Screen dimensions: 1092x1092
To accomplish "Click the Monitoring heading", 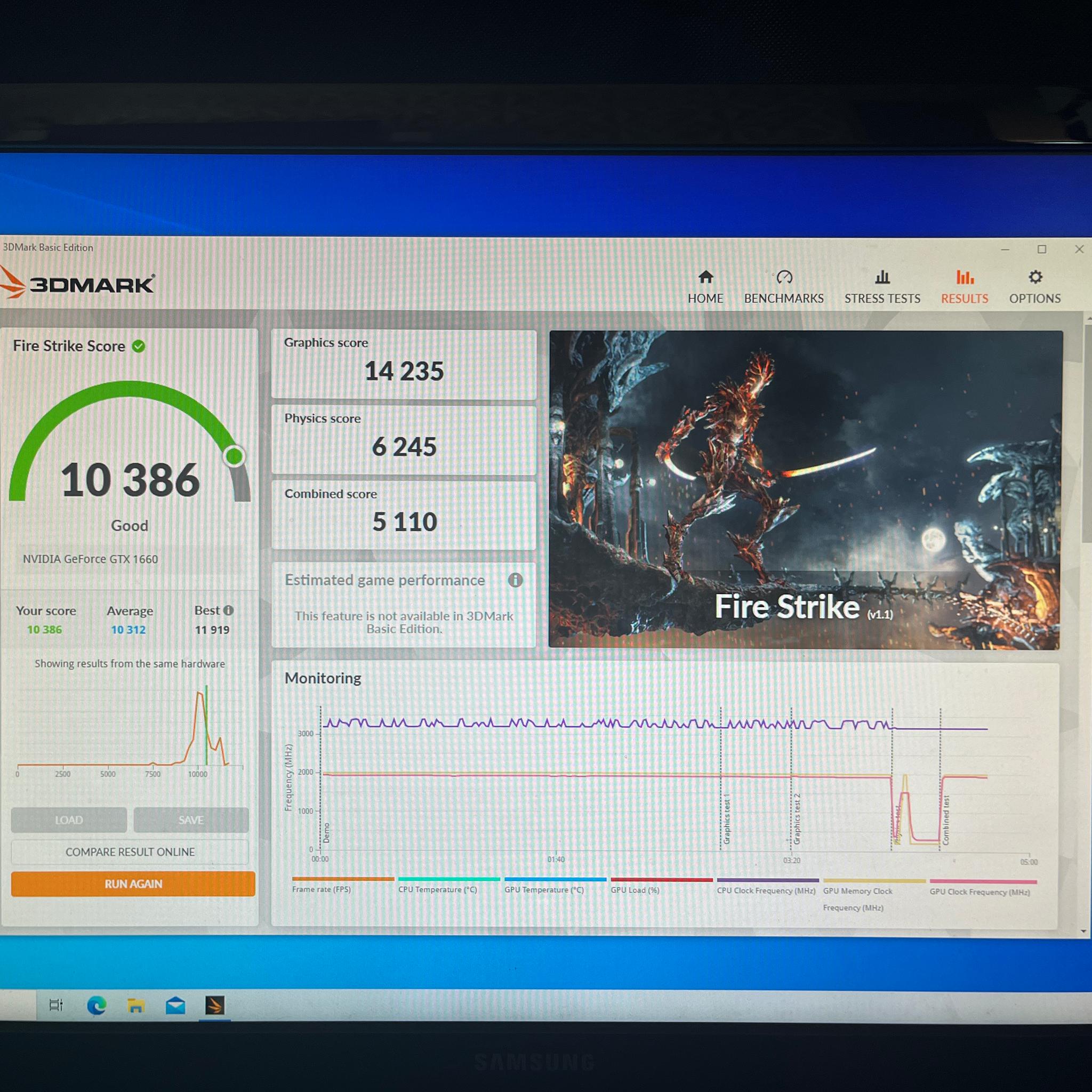I will point(323,678).
